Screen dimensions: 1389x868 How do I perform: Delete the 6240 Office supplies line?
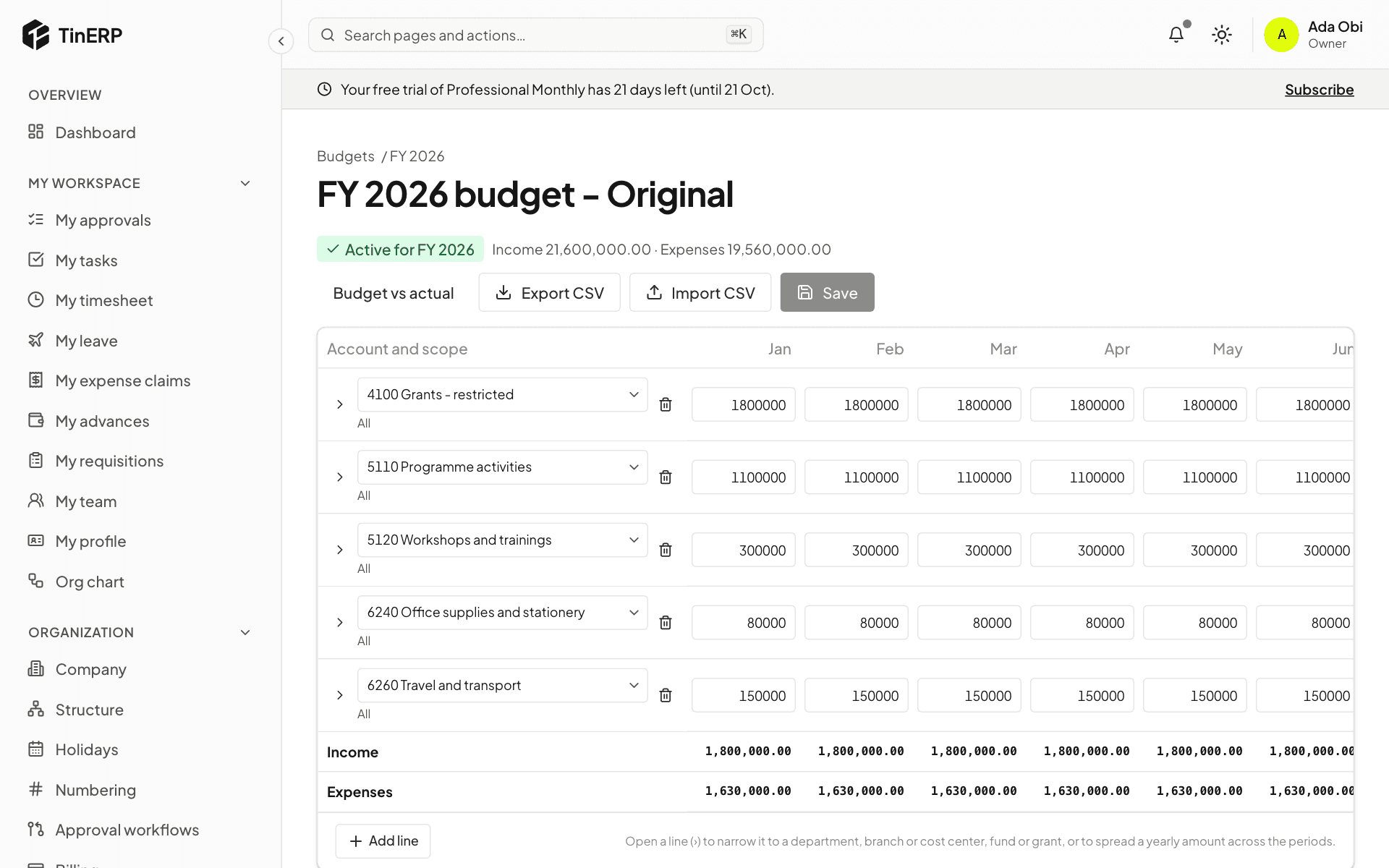point(666,622)
